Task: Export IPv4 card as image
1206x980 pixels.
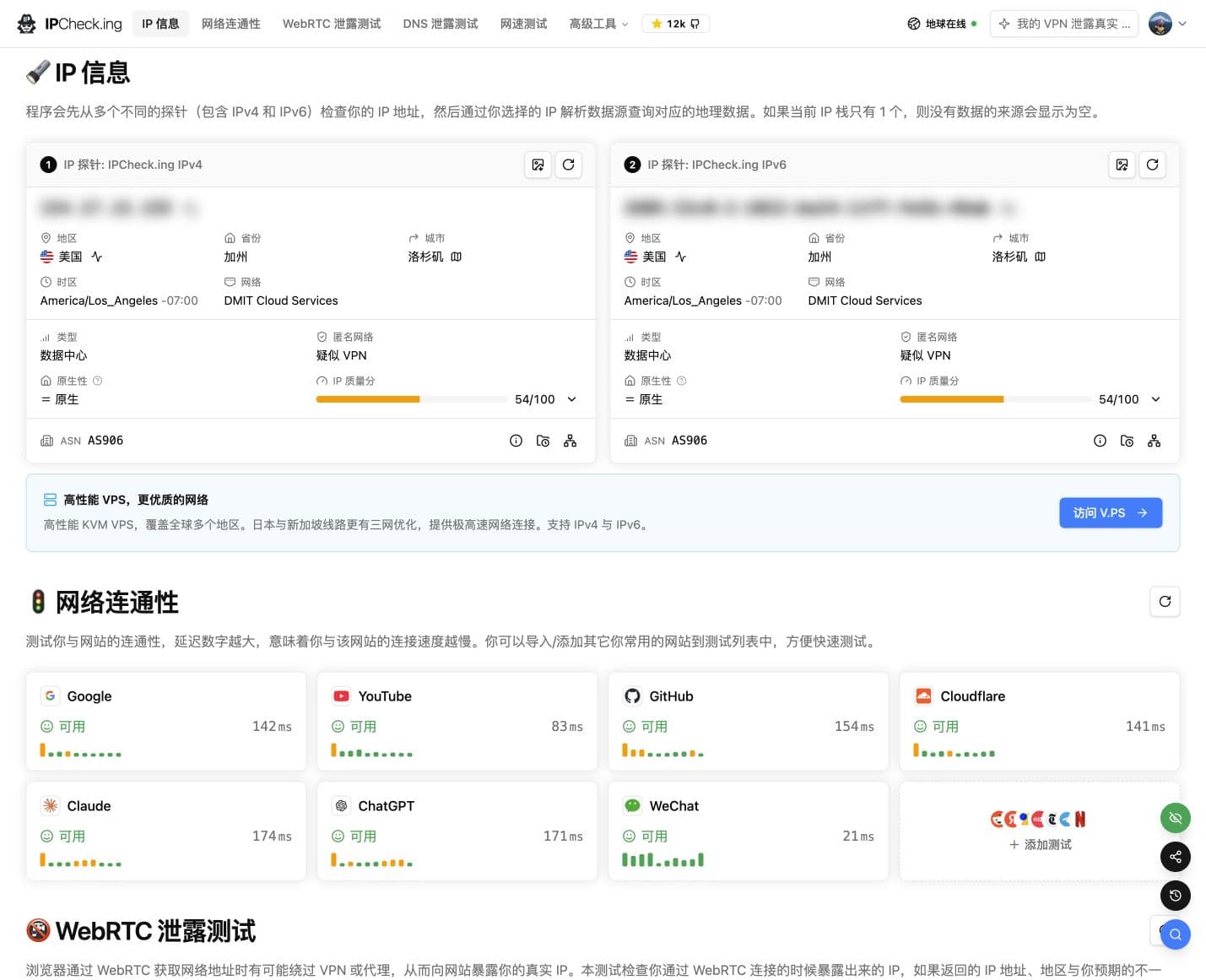Action: (538, 165)
